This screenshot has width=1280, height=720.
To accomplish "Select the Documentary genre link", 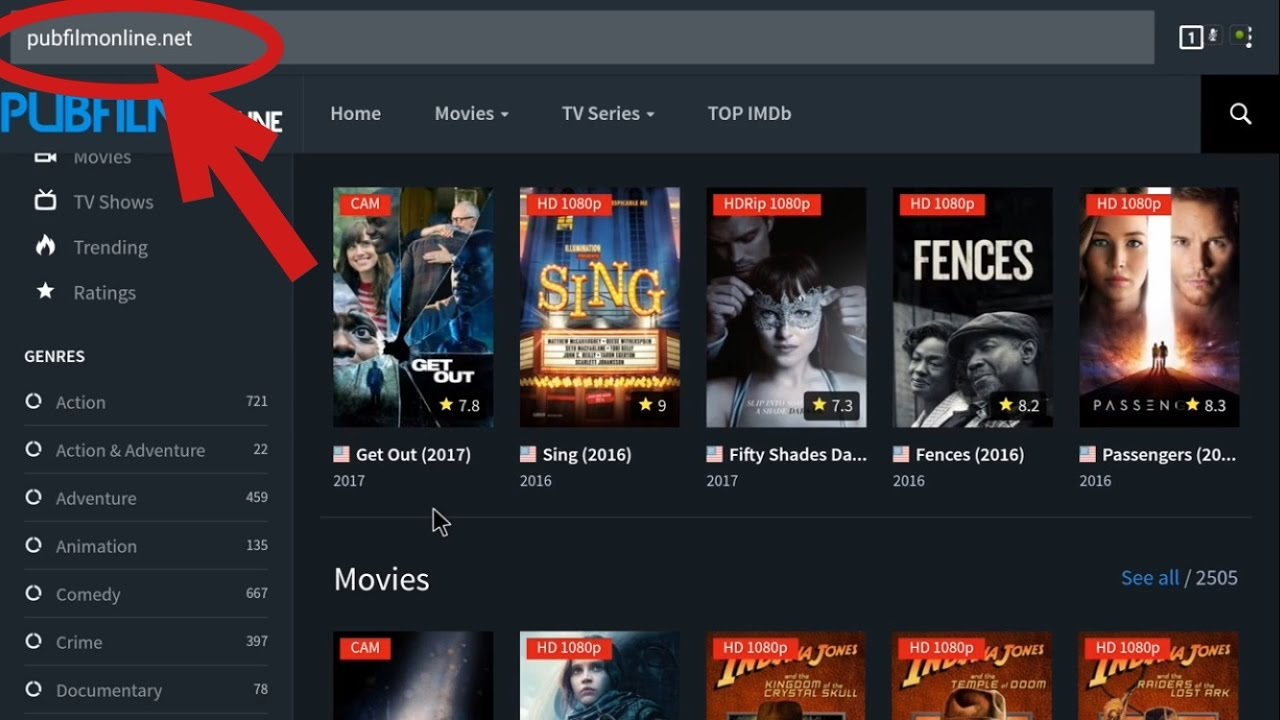I will [109, 690].
